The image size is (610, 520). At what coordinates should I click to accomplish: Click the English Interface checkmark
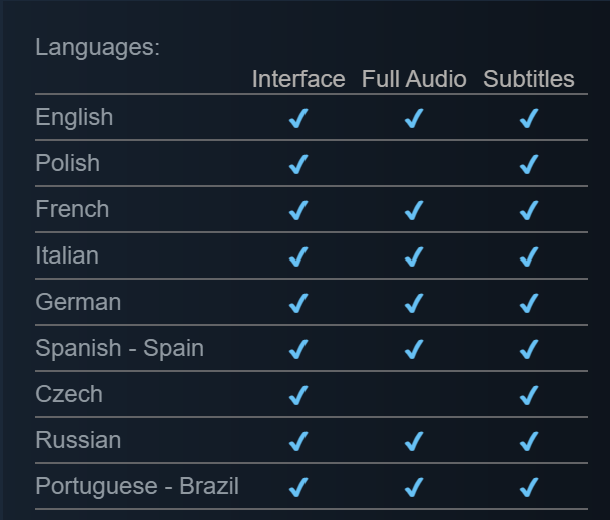(x=298, y=118)
